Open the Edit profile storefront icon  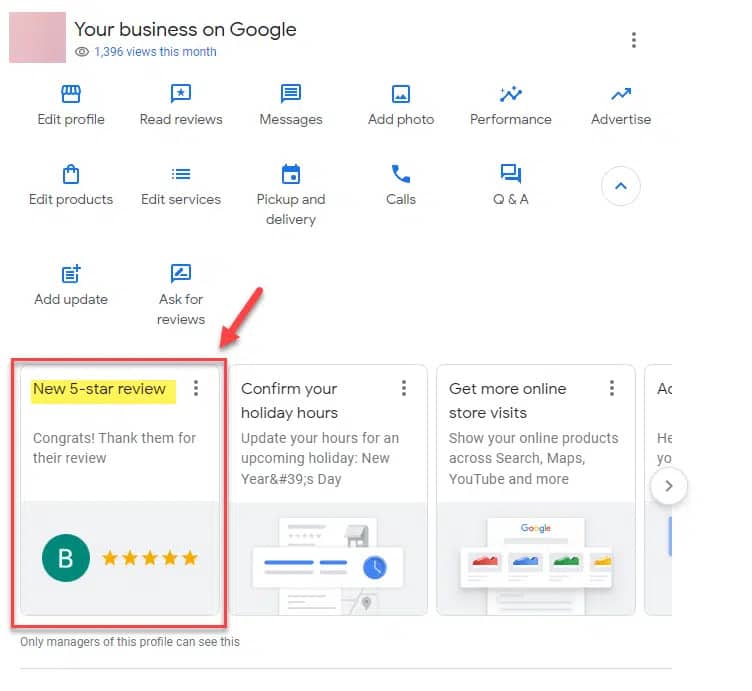click(x=71, y=94)
